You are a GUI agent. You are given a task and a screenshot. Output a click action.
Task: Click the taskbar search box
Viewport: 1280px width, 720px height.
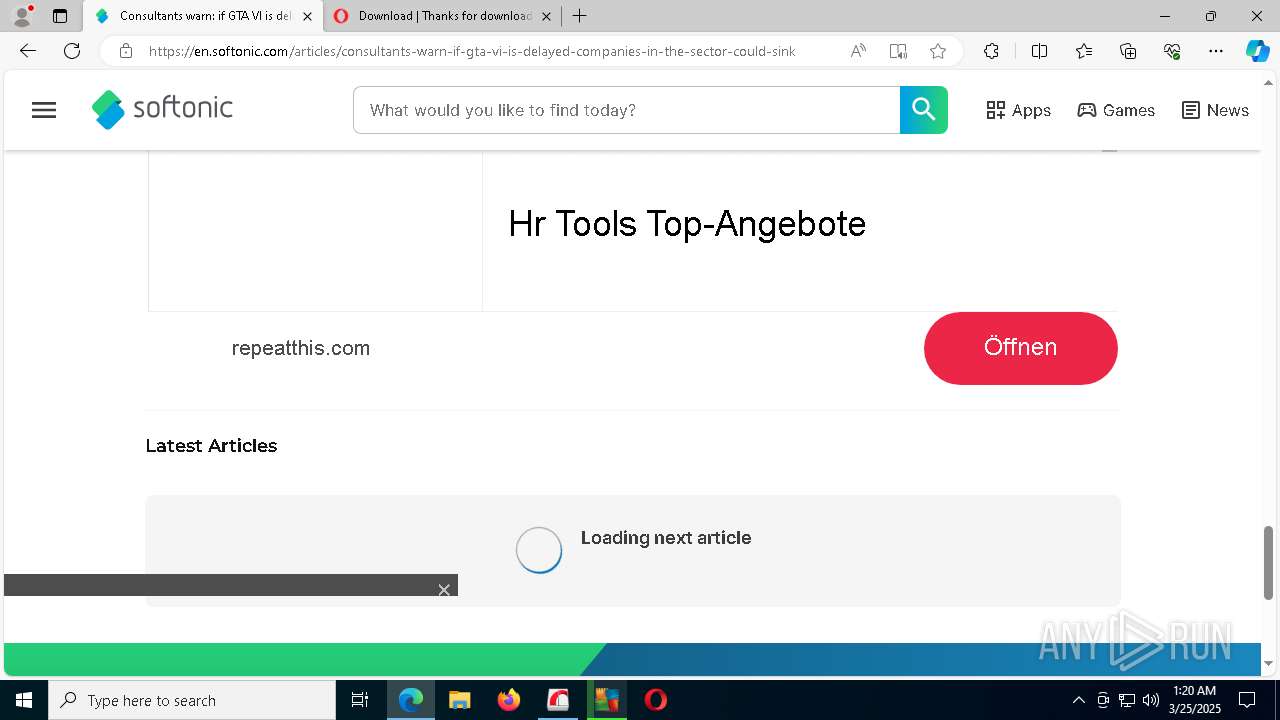click(x=192, y=700)
